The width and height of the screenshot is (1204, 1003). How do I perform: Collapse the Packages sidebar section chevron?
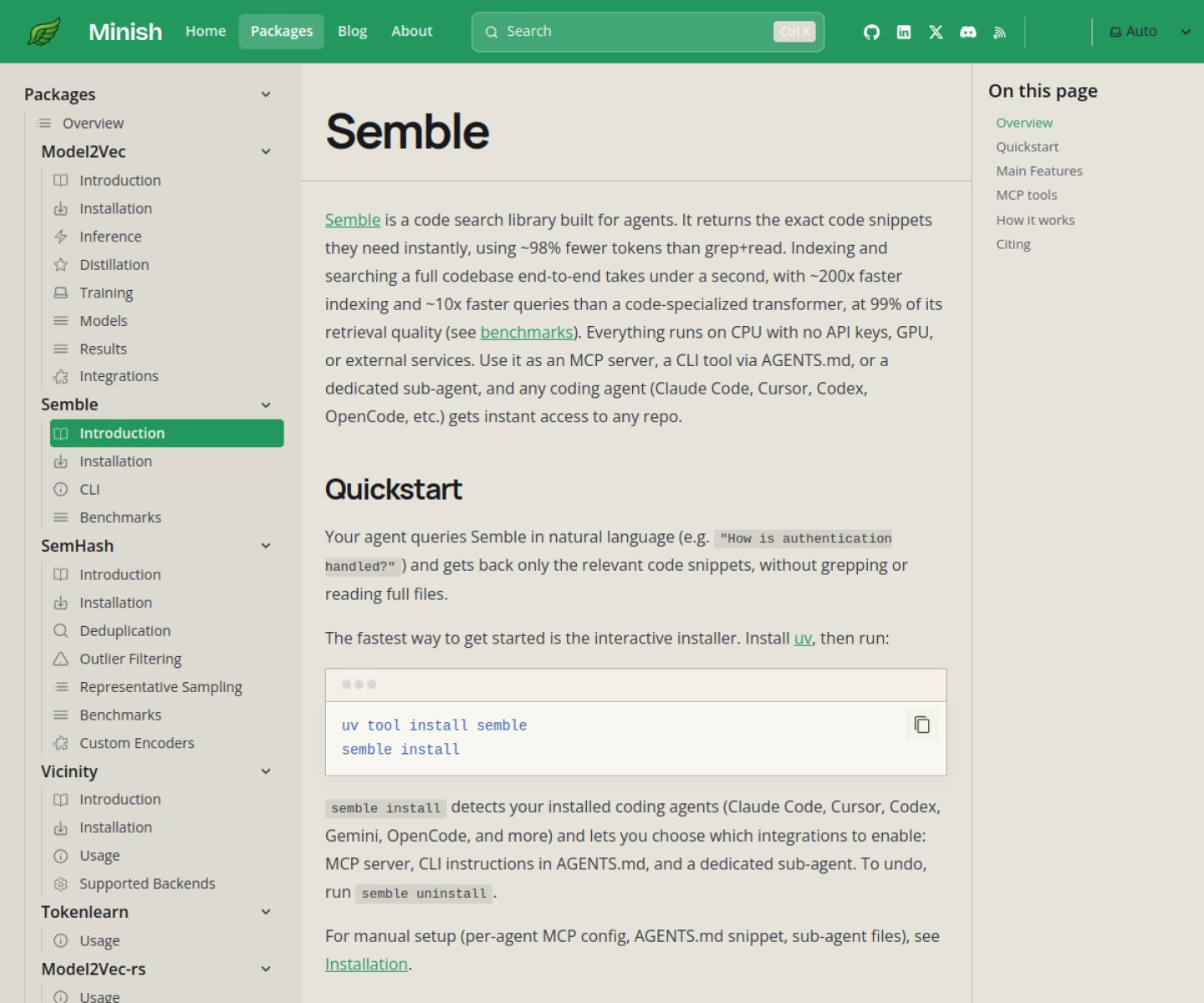click(x=266, y=94)
